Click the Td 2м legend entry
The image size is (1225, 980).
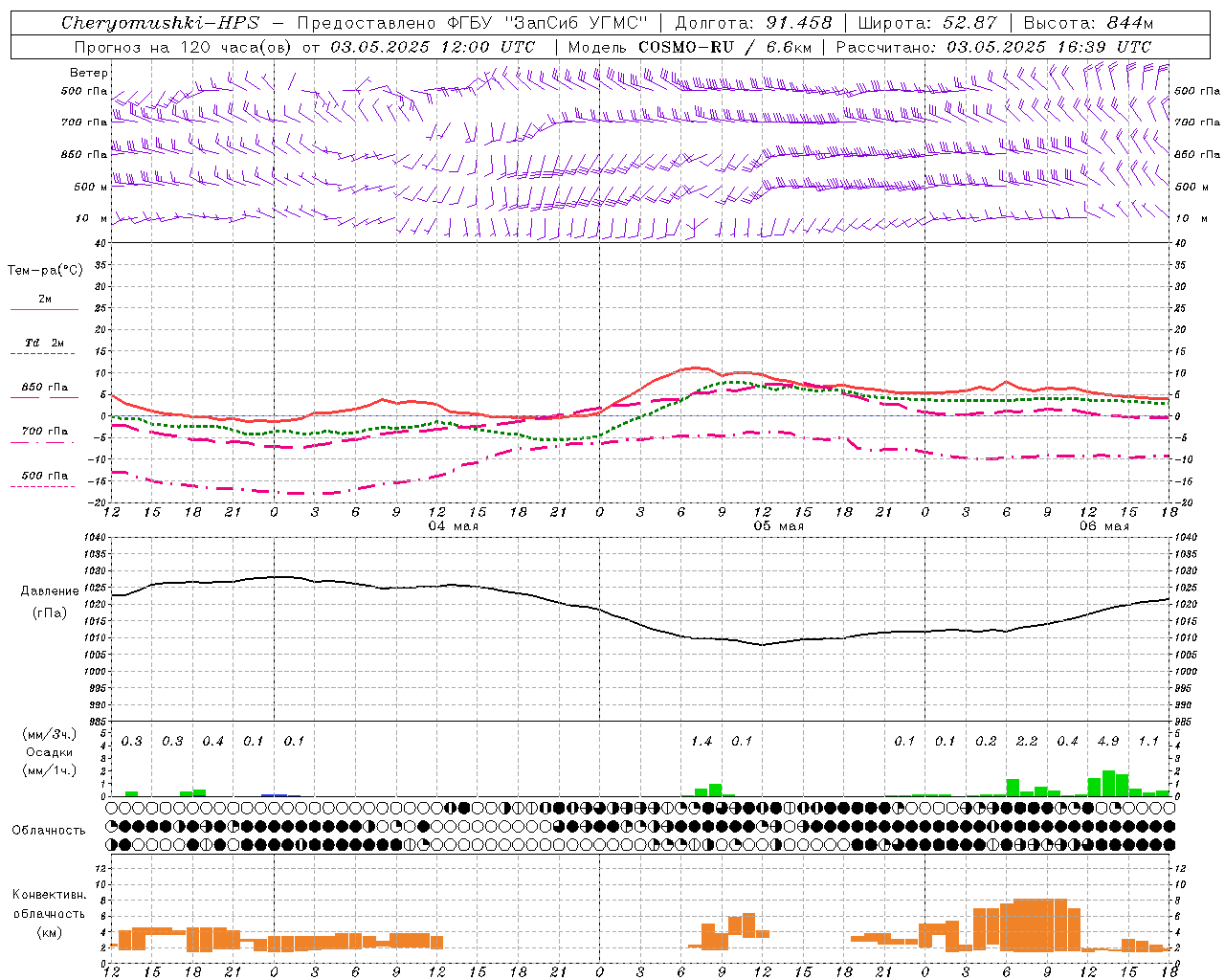pyautogui.click(x=45, y=343)
